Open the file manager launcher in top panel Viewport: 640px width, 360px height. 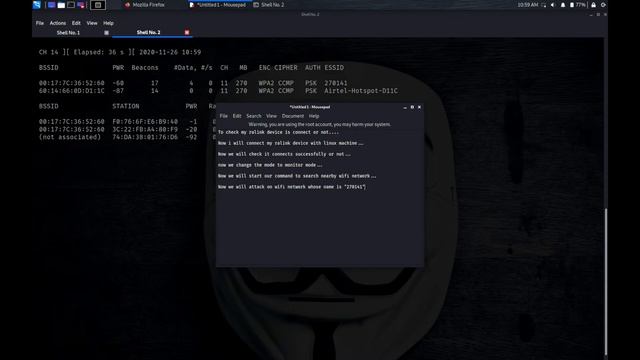click(x=61, y=5)
